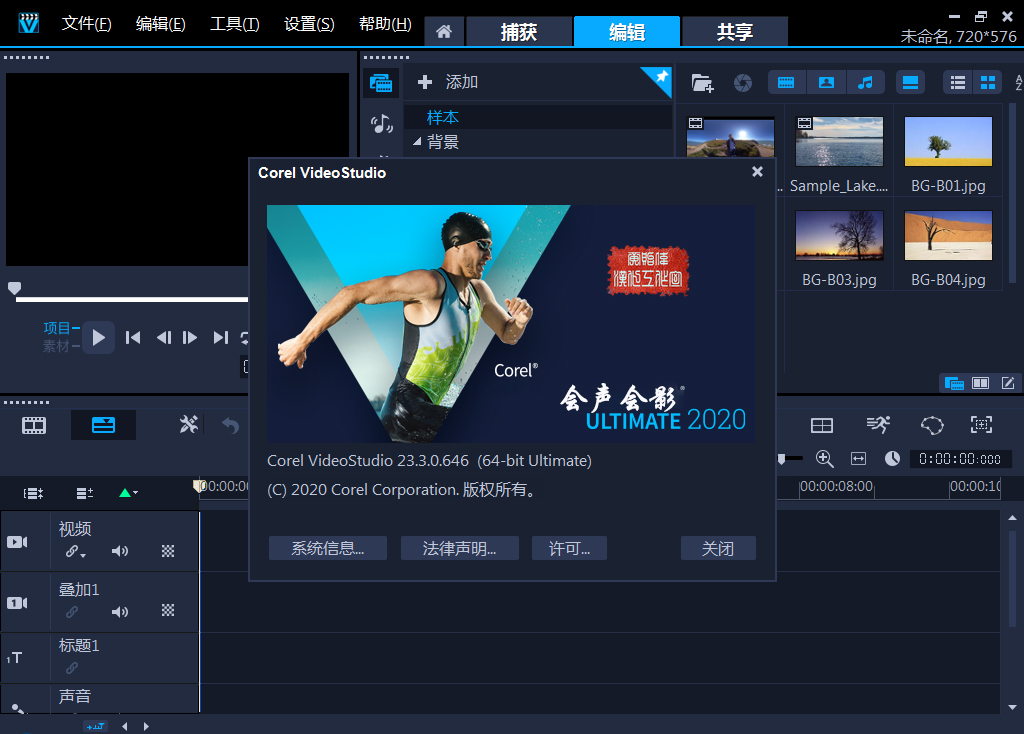
Task: Toggle show photos filter in library
Action: click(x=826, y=83)
